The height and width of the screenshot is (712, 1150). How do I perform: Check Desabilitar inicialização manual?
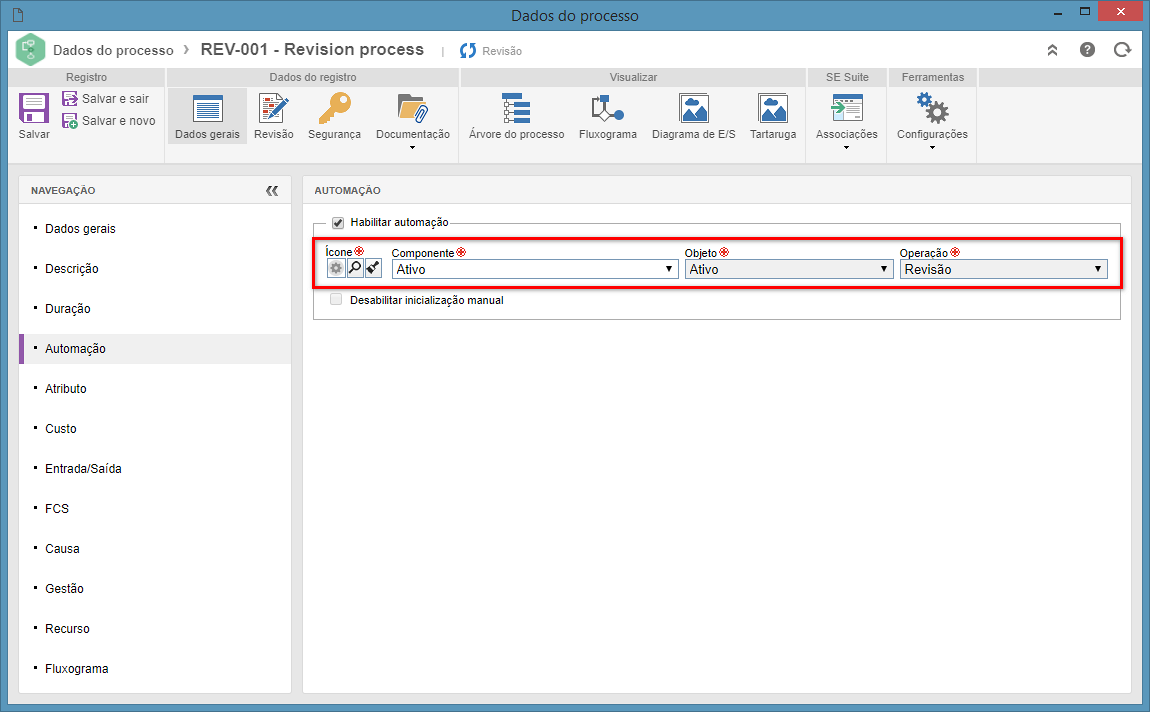coord(336,299)
